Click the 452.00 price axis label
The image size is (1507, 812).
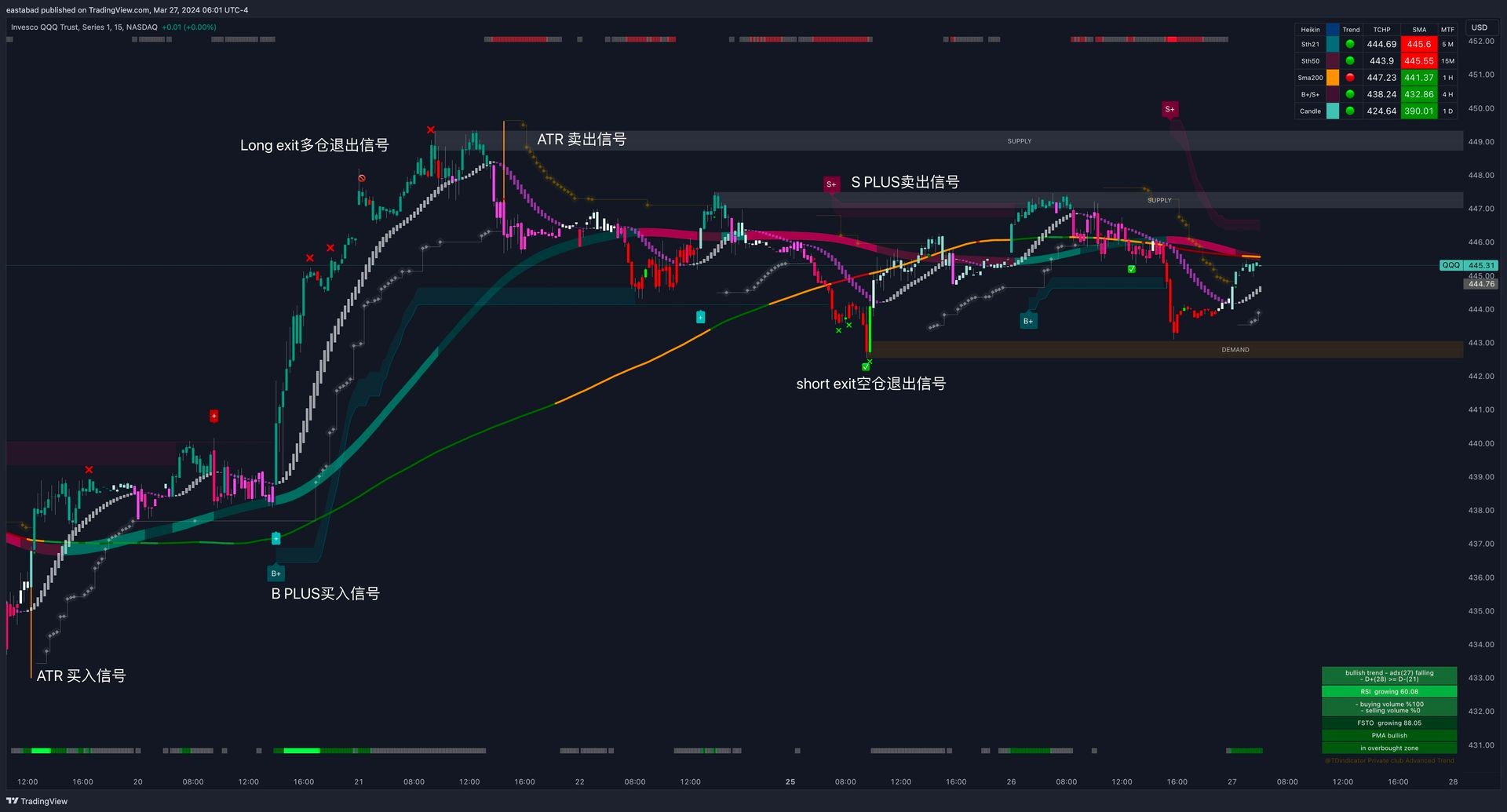1481,42
